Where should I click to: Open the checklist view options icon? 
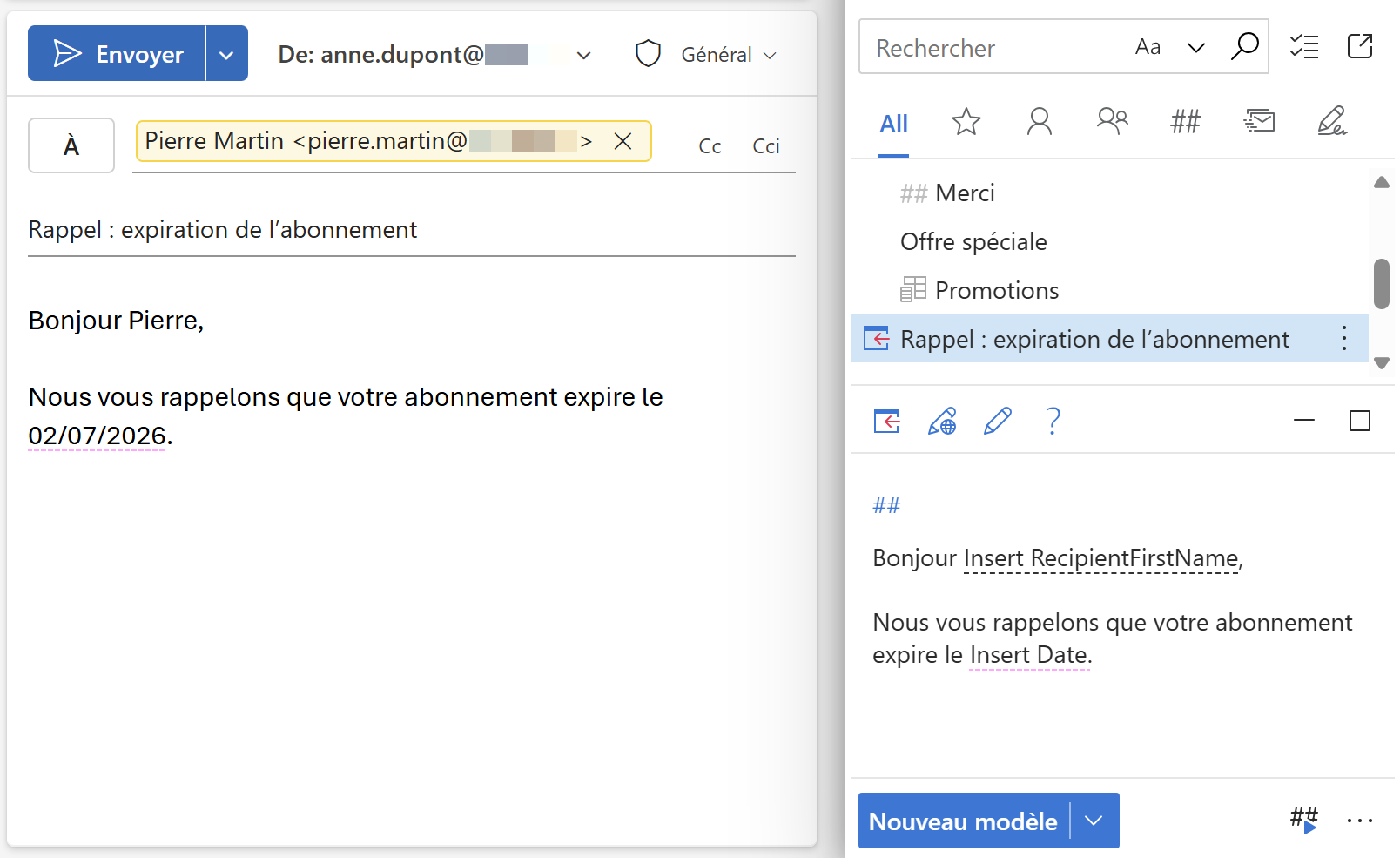point(1304,46)
